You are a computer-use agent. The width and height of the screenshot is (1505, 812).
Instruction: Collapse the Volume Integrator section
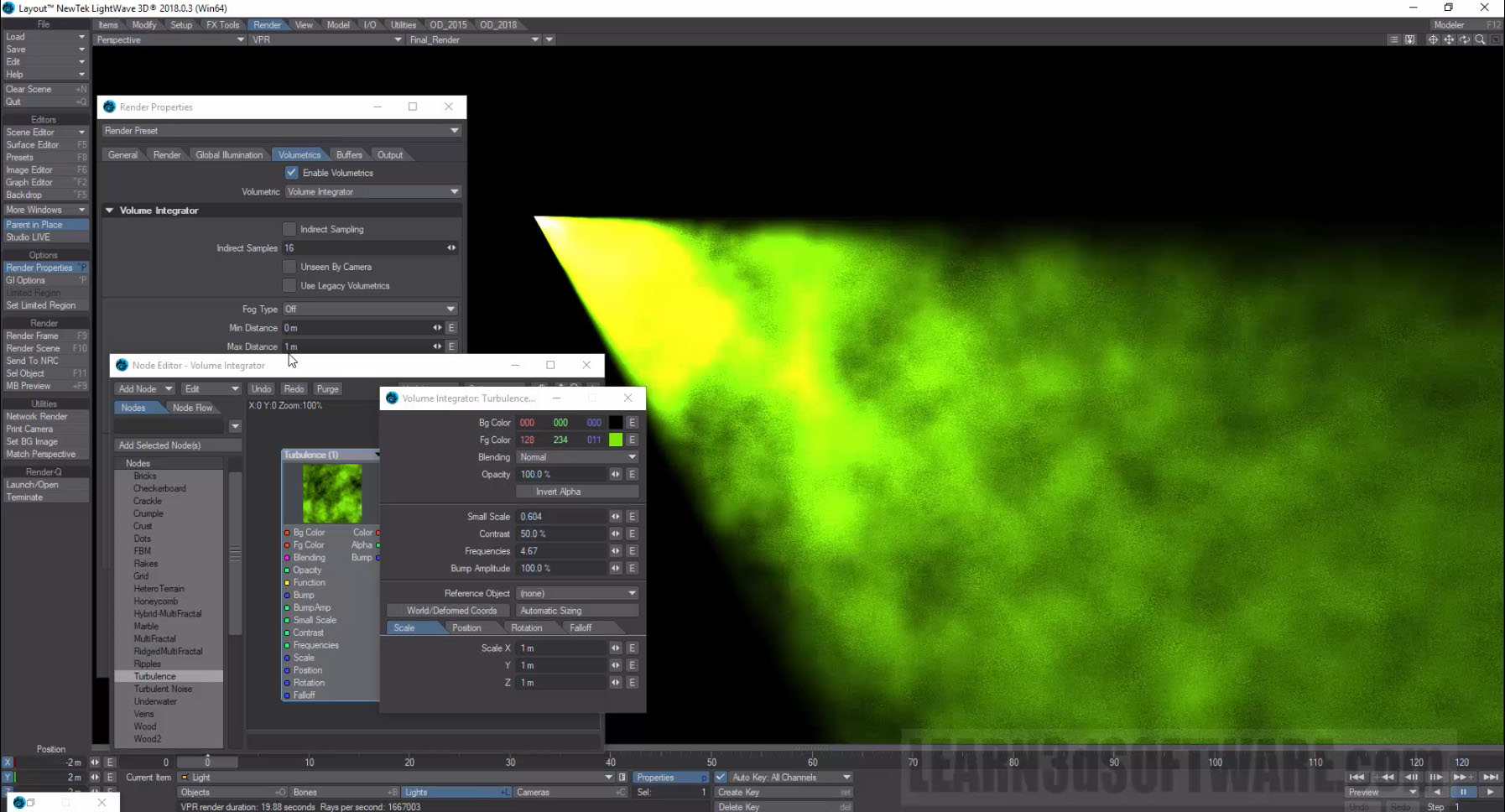[109, 211]
